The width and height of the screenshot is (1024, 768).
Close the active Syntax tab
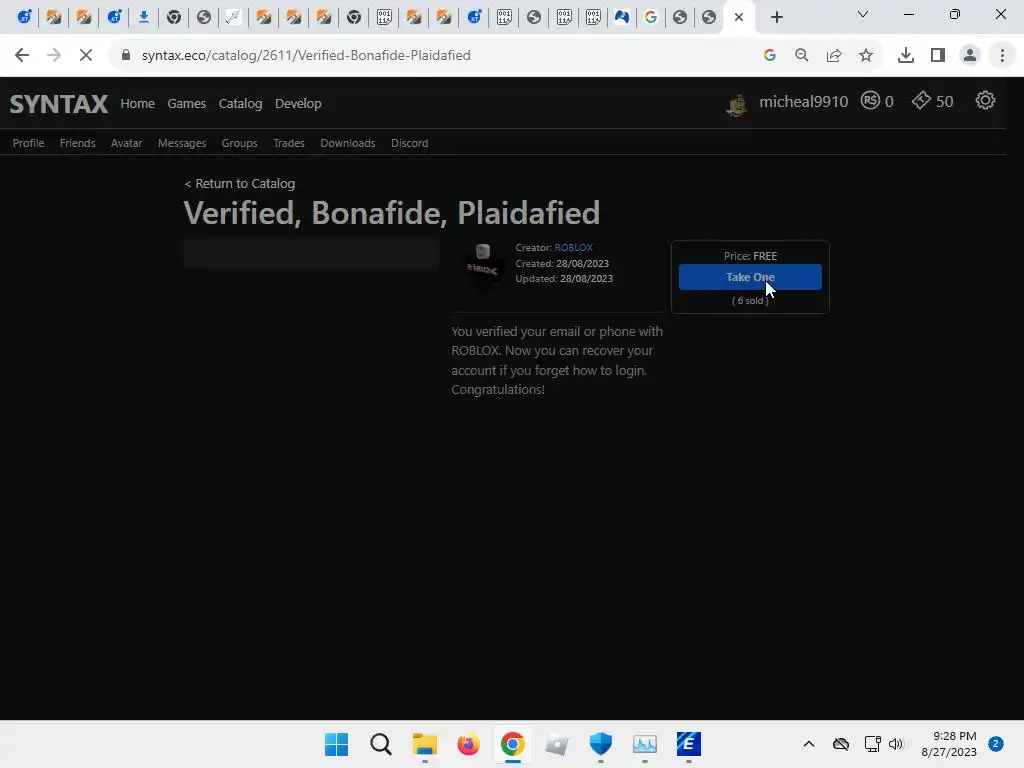tap(739, 17)
